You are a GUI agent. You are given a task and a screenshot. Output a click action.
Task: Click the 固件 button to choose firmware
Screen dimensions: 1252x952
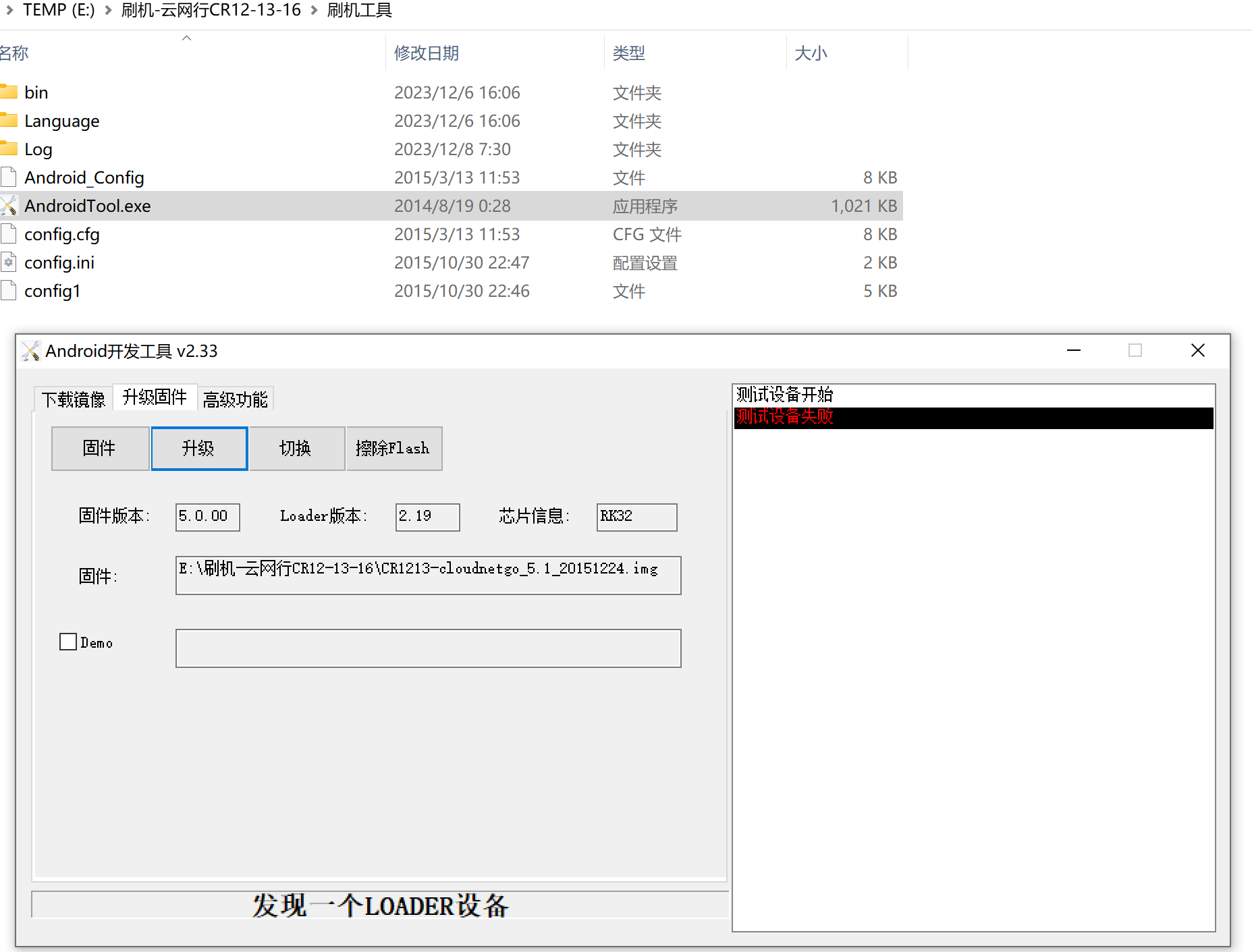click(x=100, y=448)
